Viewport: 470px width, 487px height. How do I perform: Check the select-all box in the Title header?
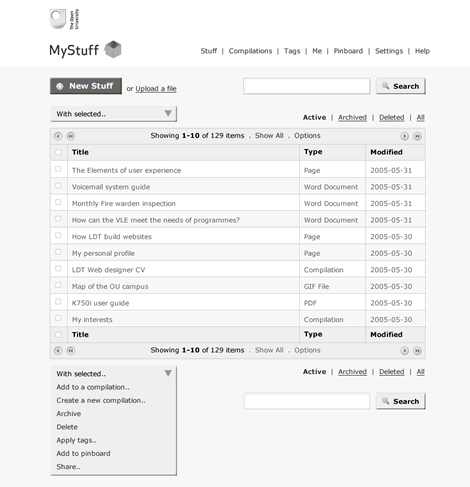pos(58,152)
